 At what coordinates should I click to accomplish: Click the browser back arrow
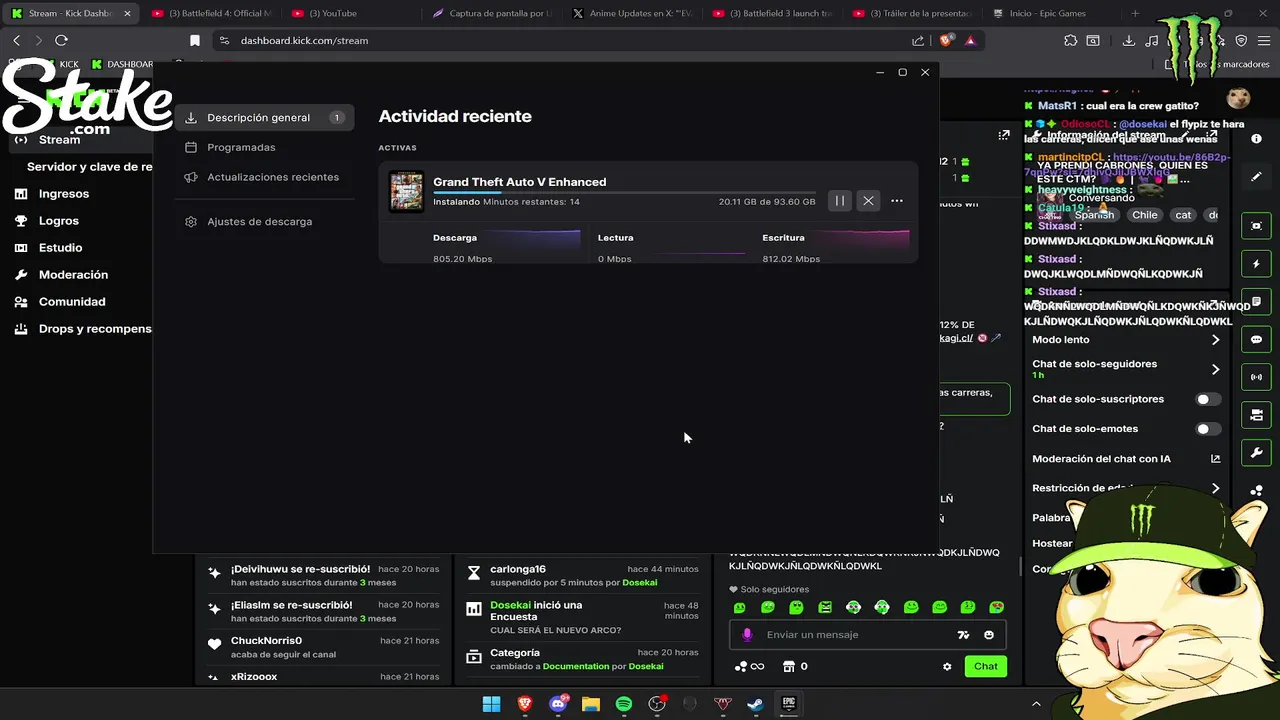pyautogui.click(x=16, y=40)
